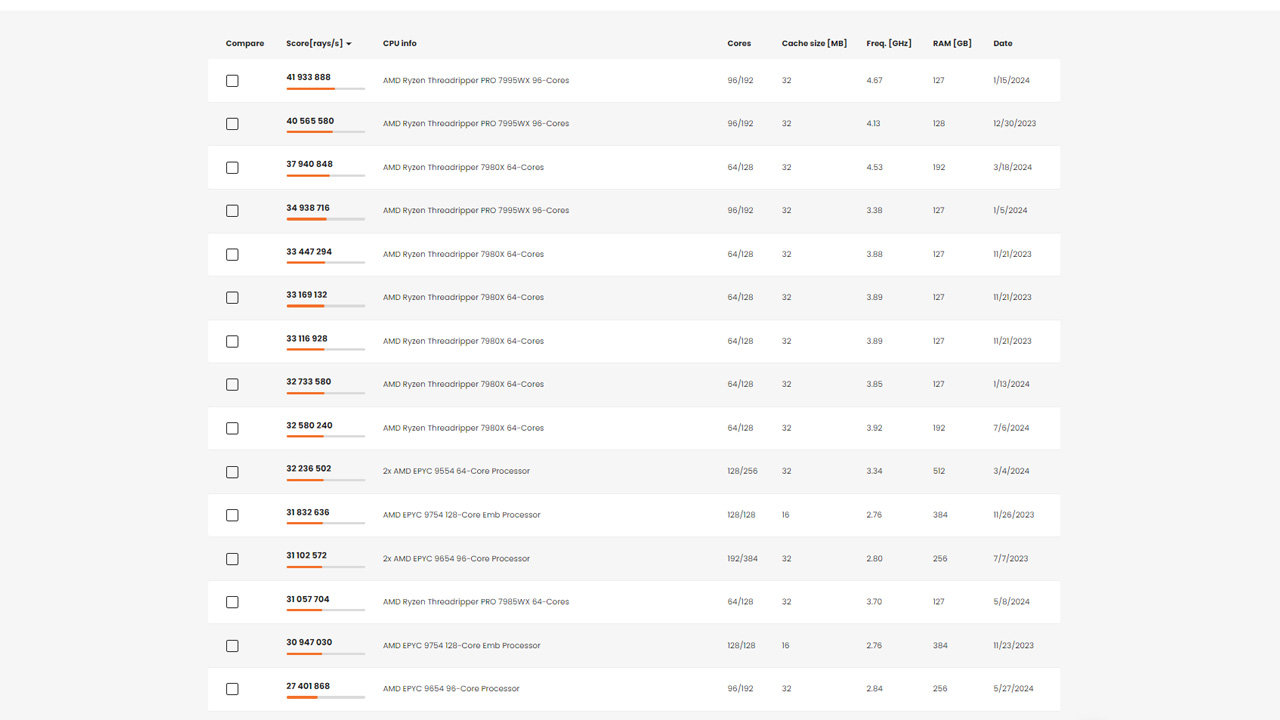Screen dimensions: 1280x720
Task: Click the frequency value 4.13
Action: pos(874,124)
